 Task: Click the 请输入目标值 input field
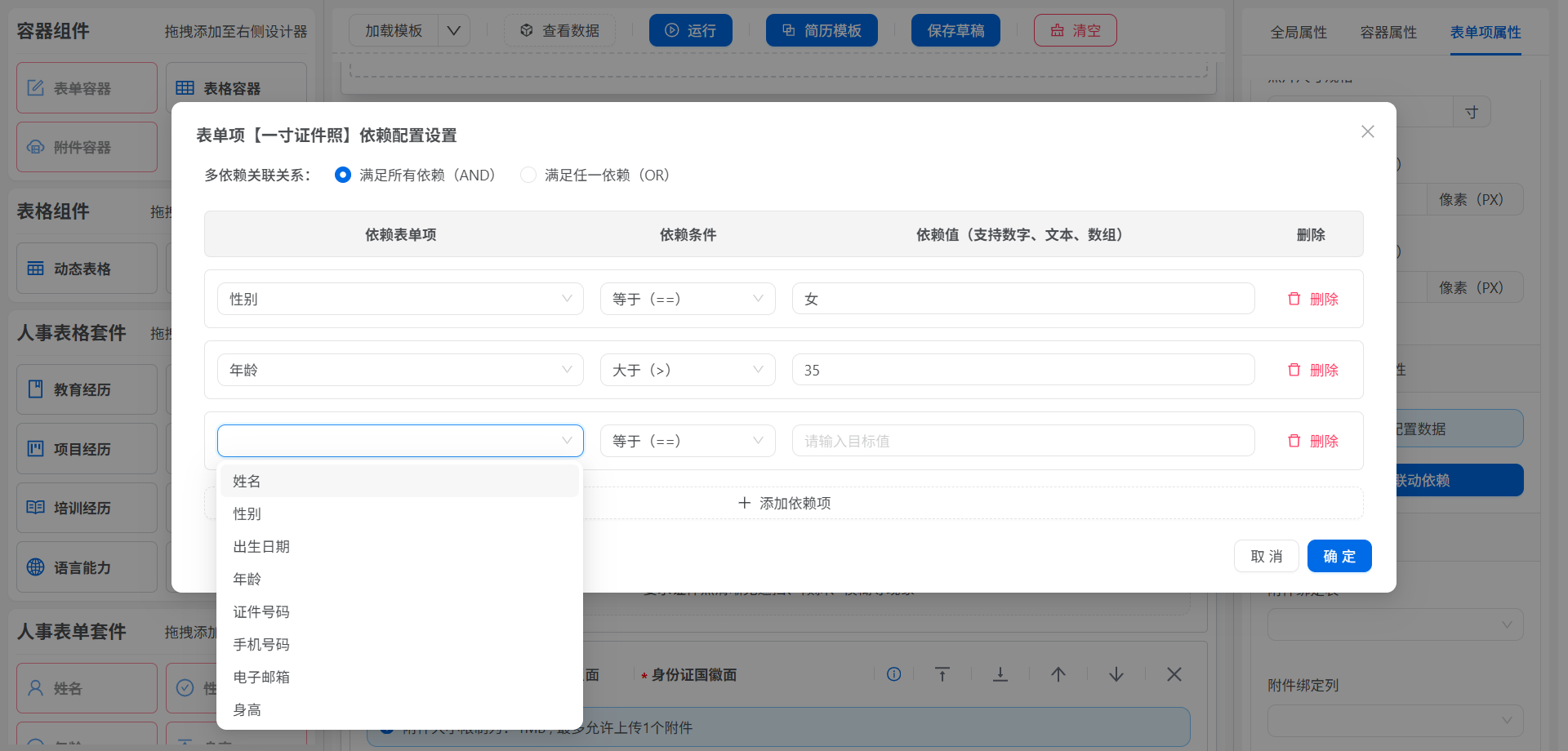pyautogui.click(x=1022, y=442)
